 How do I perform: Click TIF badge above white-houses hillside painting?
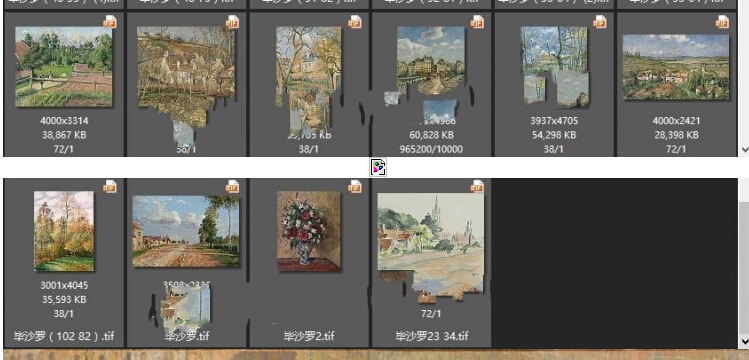(x=232, y=22)
